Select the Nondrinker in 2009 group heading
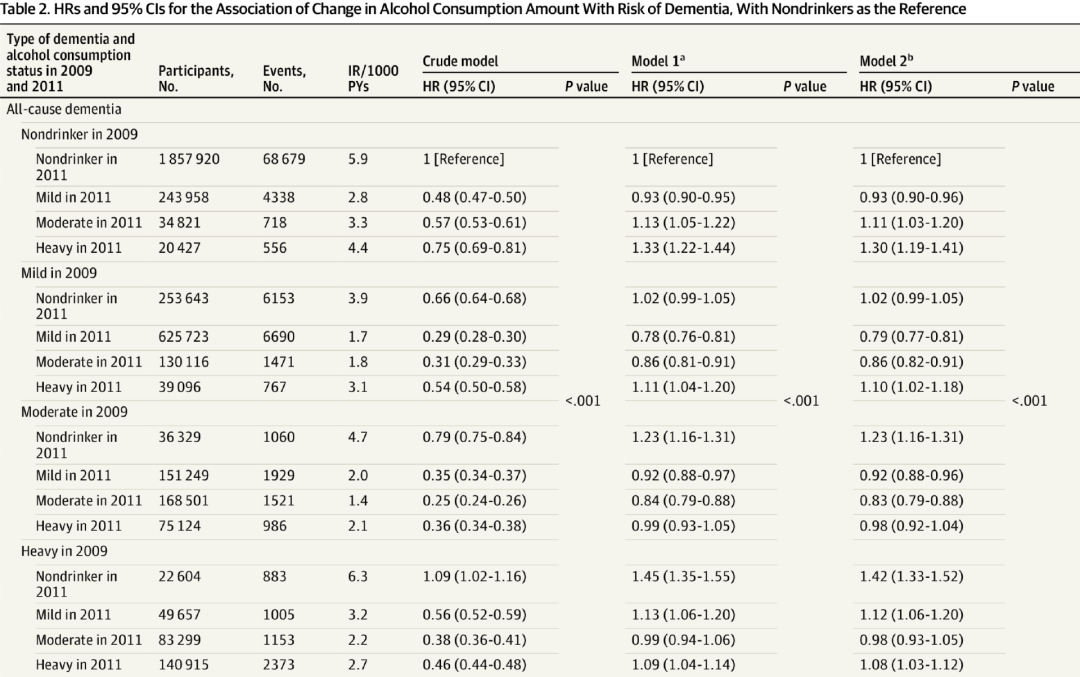1080x677 pixels. (79, 134)
